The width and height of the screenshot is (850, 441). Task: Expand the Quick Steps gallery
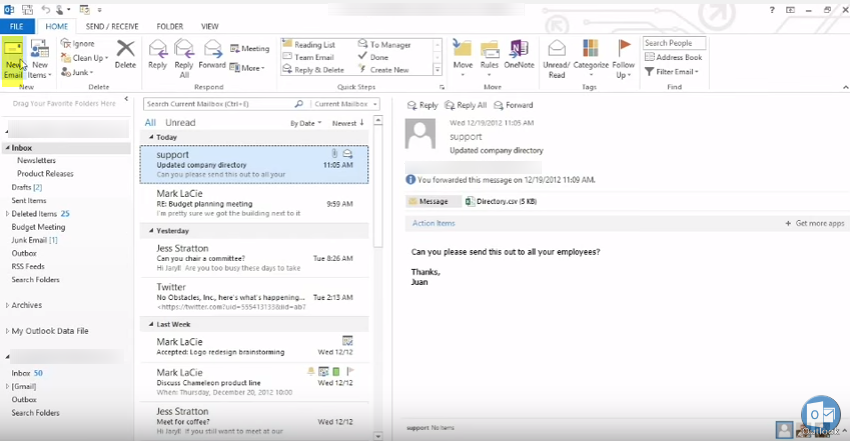pos(437,70)
